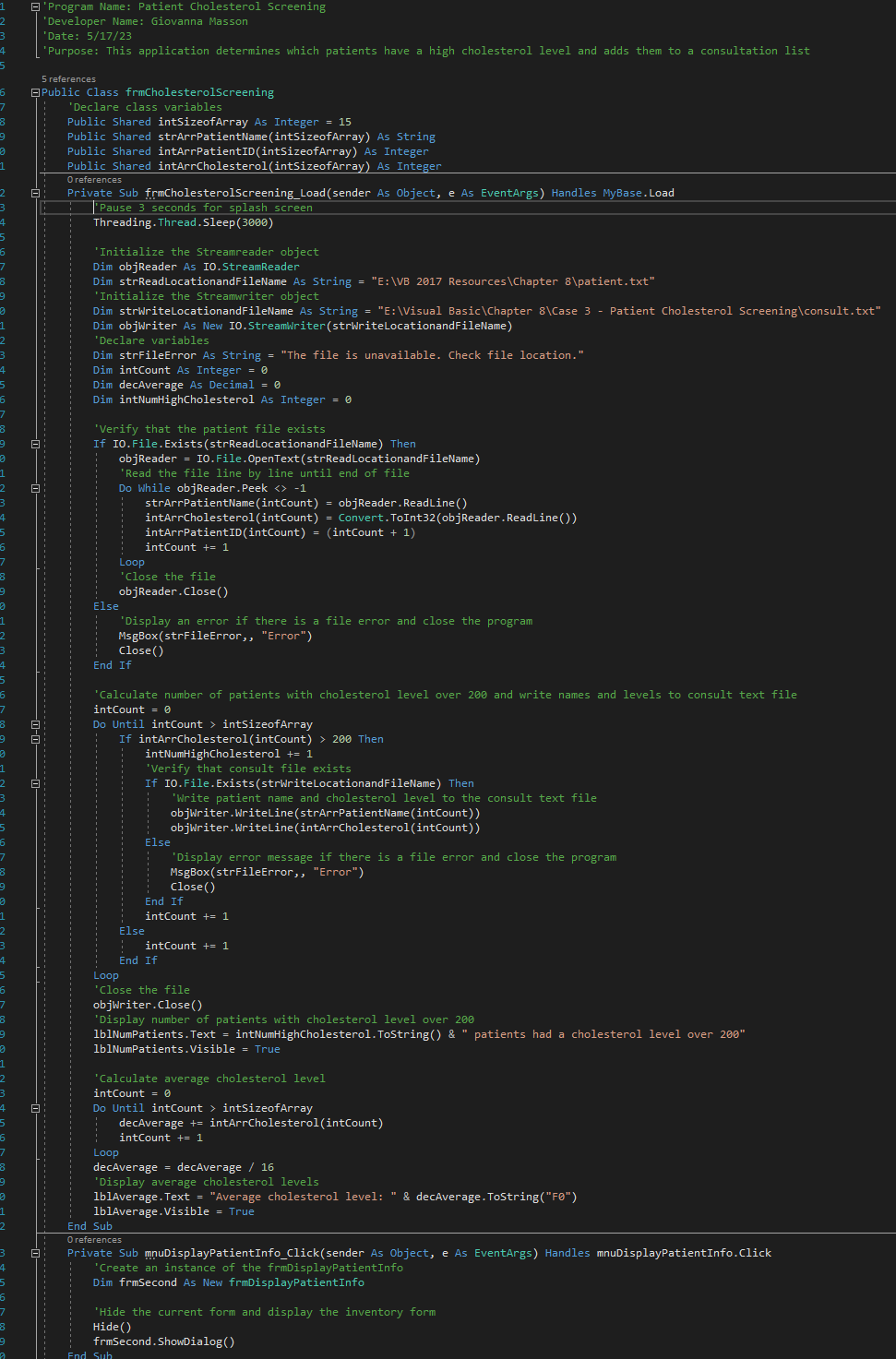The image size is (896, 1359).
Task: Click 'Dim frmSecond As New frmDisplayPatientInfo' line
Action: click(x=229, y=1282)
